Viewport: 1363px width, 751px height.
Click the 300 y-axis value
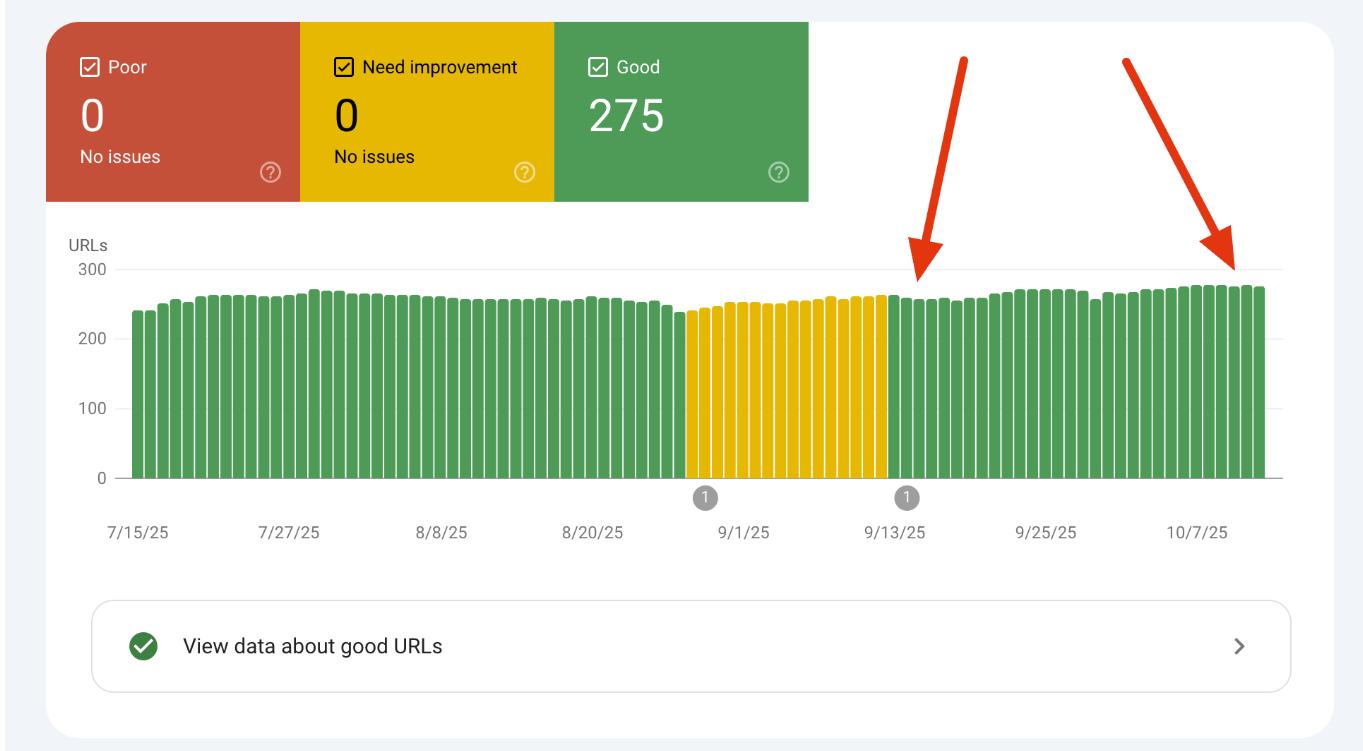click(92, 269)
